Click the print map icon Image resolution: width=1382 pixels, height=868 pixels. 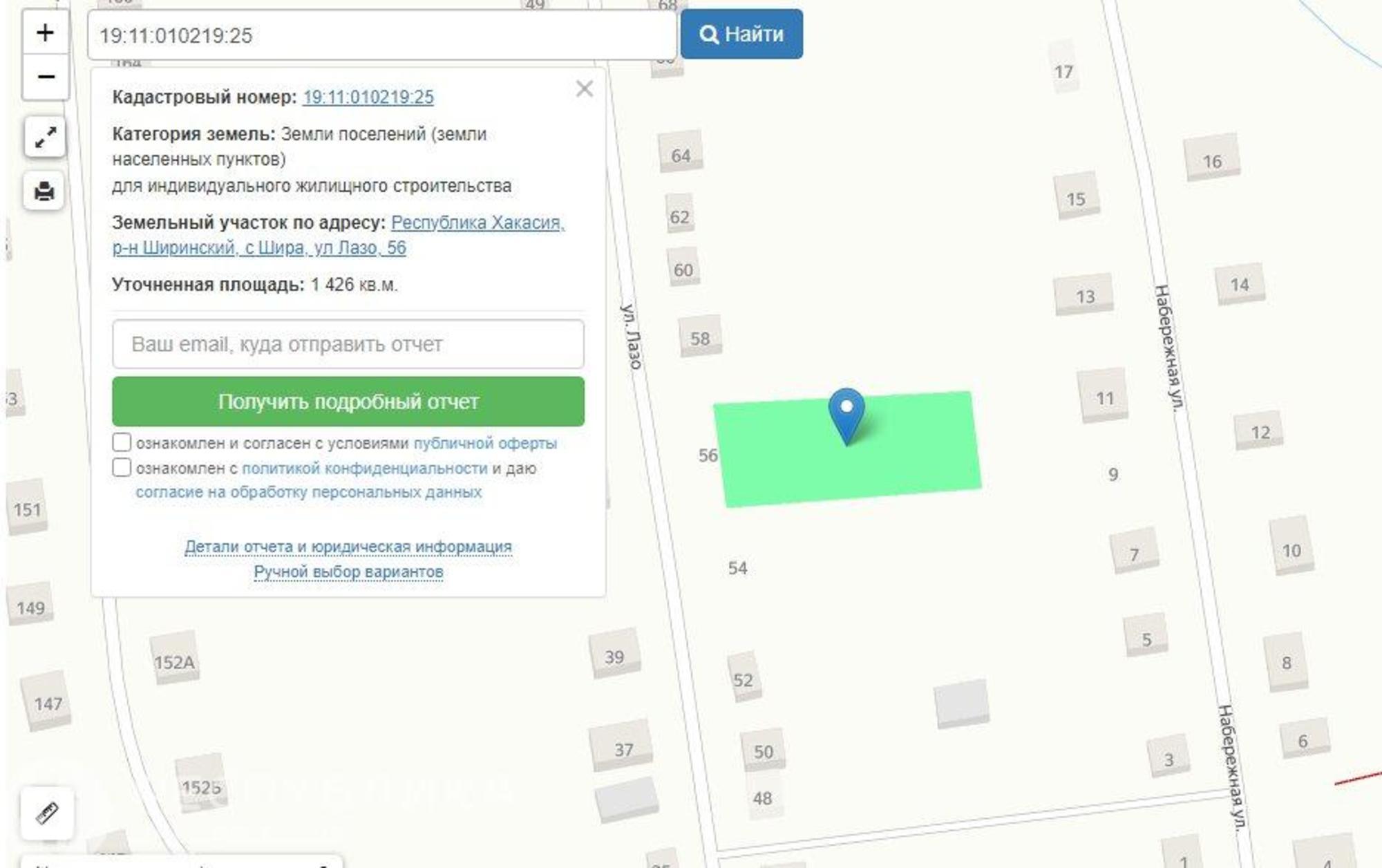click(45, 191)
